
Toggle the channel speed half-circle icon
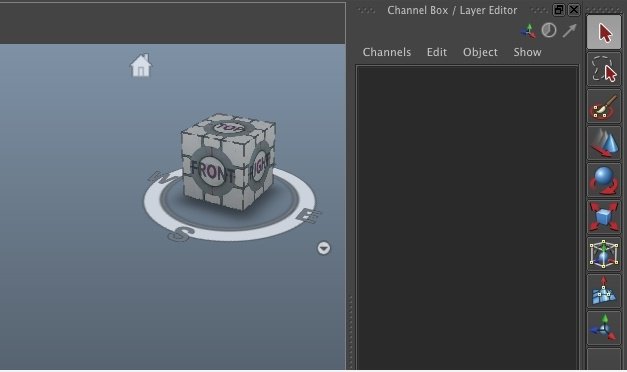click(x=549, y=30)
